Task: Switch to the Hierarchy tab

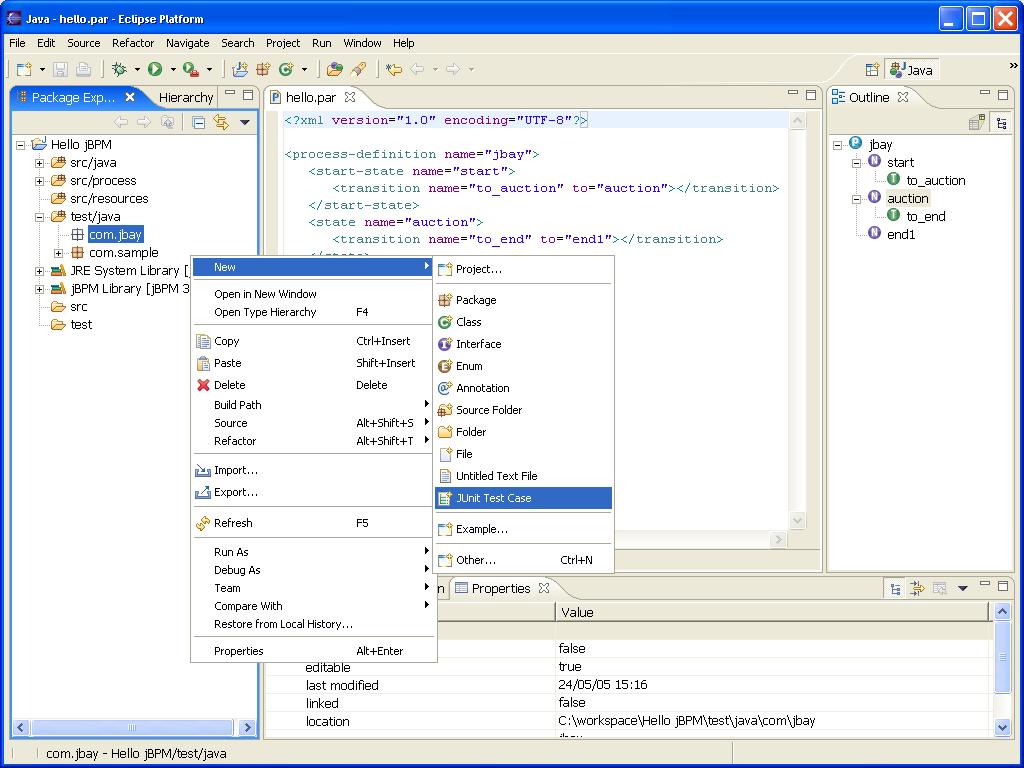Action: pyautogui.click(x=185, y=97)
